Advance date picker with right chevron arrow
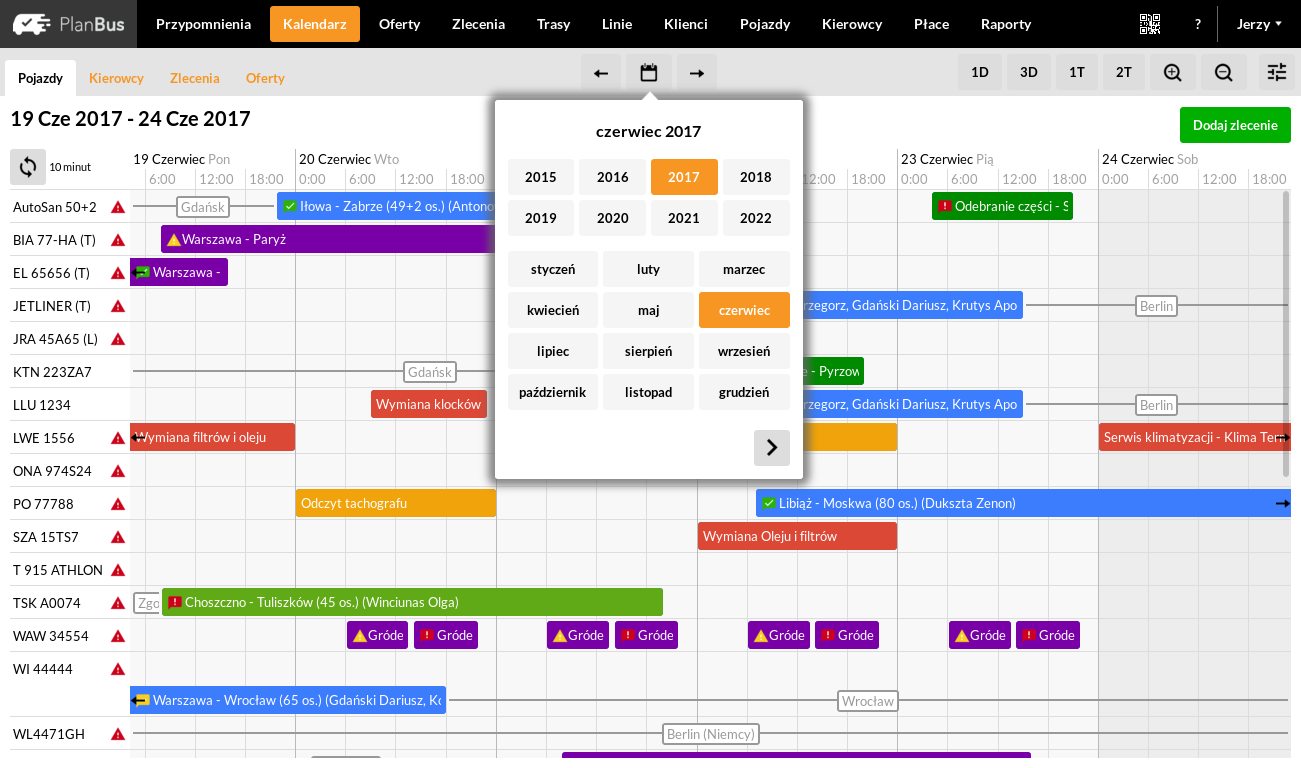Viewport: 1301px width, 768px height. (x=771, y=448)
